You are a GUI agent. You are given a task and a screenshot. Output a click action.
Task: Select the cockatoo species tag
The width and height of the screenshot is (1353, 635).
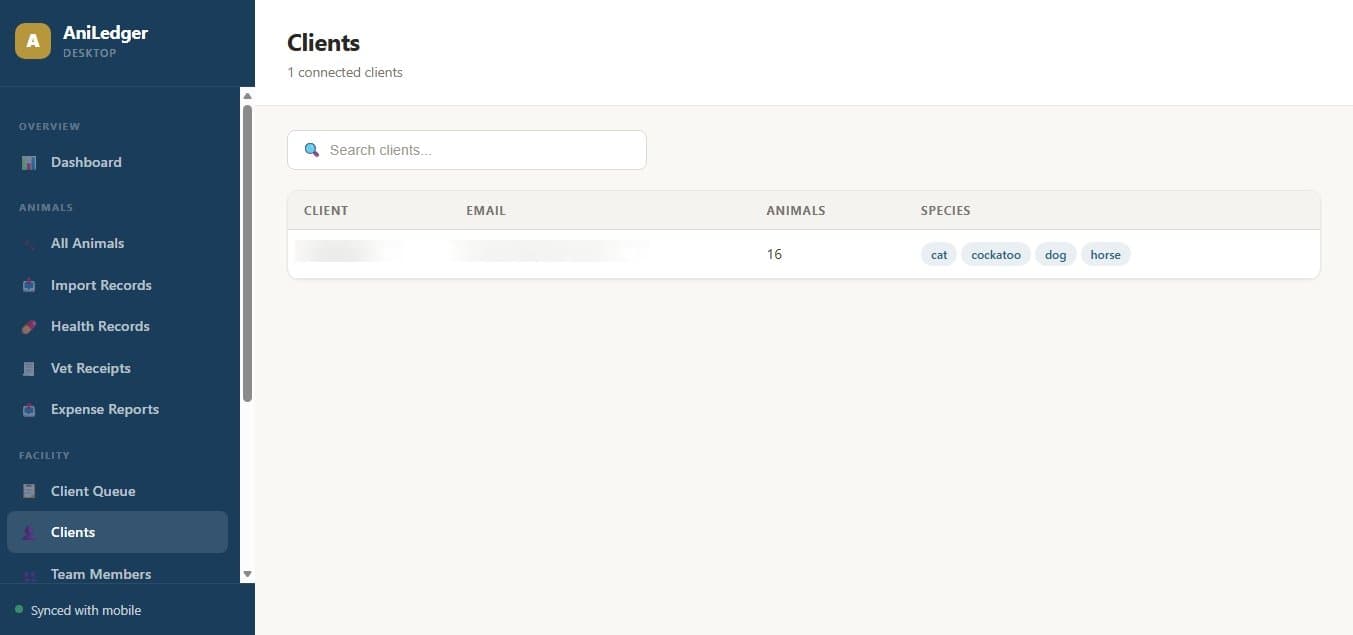click(x=995, y=254)
